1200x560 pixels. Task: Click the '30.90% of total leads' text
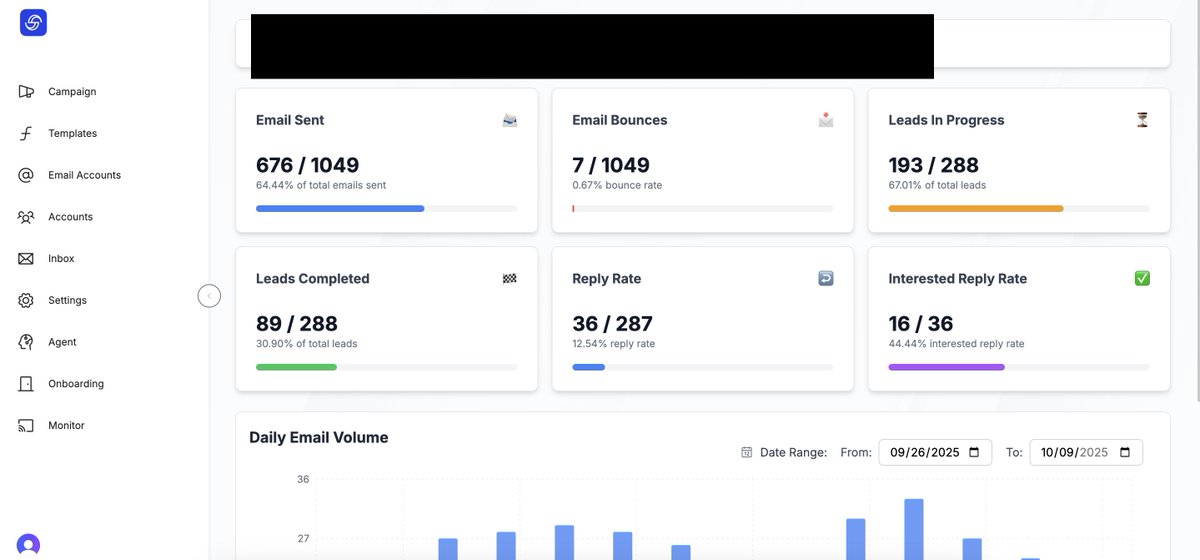pos(307,344)
